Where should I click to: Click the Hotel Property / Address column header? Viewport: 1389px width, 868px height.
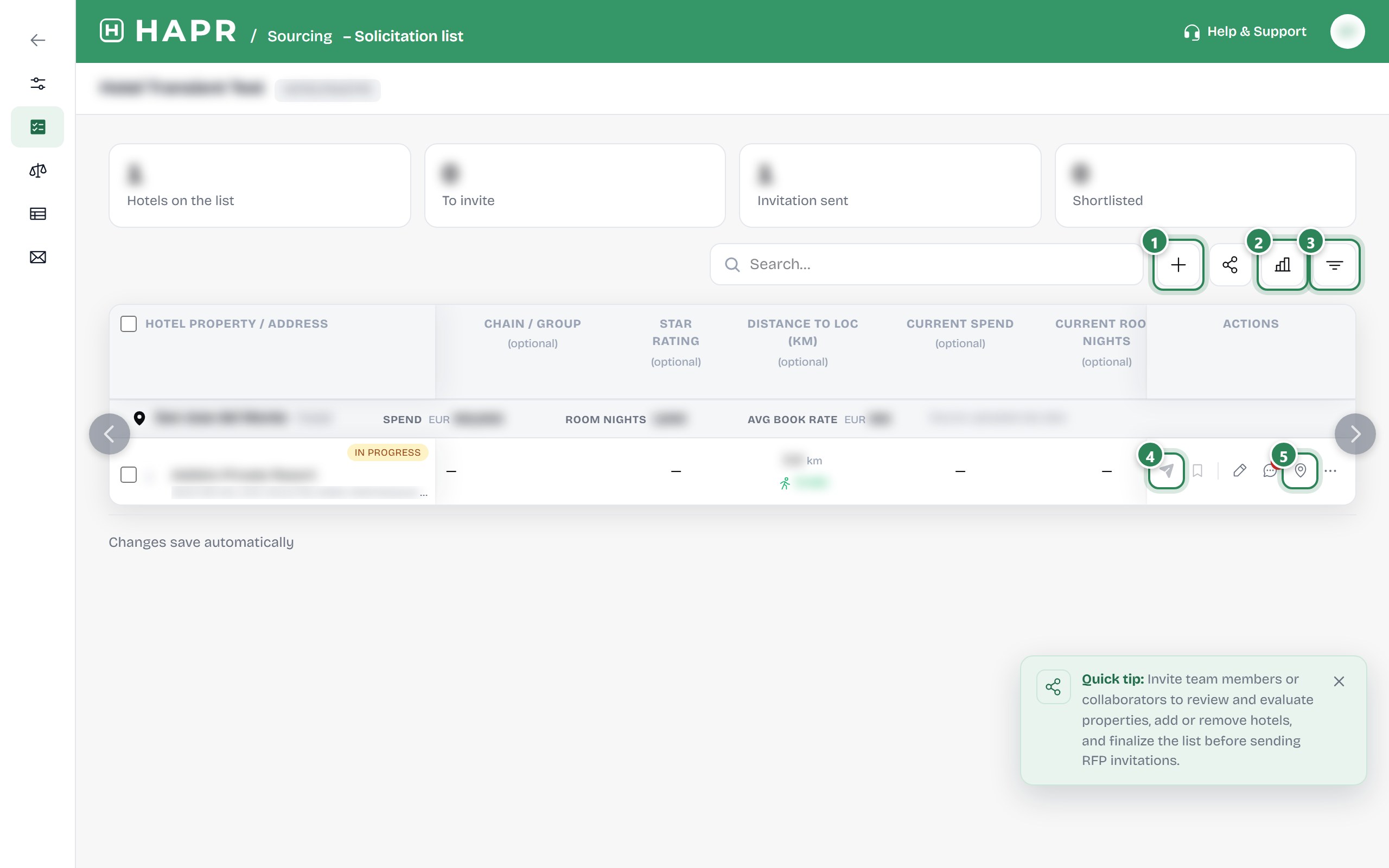point(237,324)
